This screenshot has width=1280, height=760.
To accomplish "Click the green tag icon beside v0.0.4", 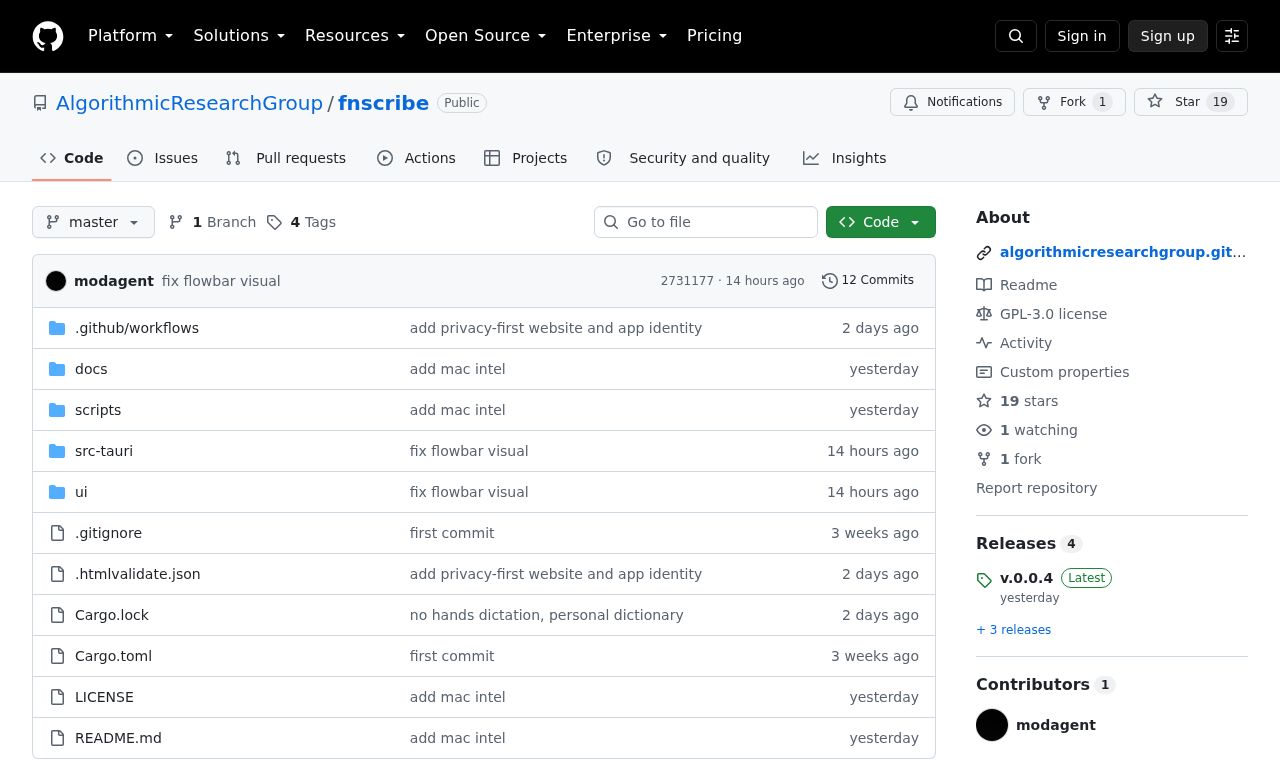I will tap(984, 580).
